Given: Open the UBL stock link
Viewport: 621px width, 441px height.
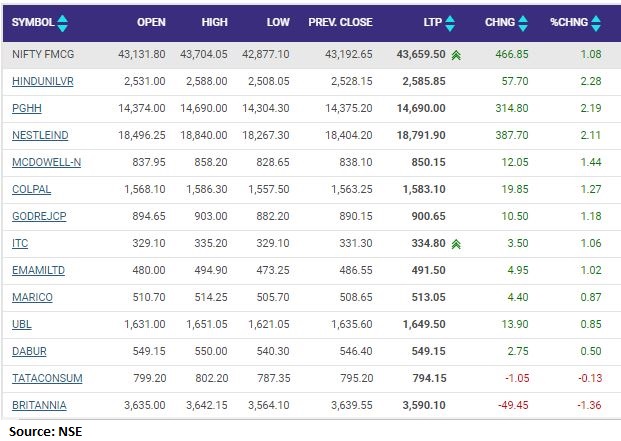Looking at the screenshot, I should [x=20, y=324].
